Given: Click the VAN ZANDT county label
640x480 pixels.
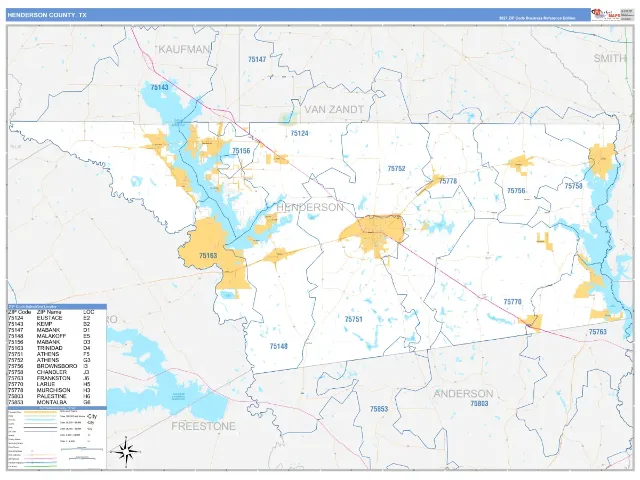Looking at the screenshot, I should coord(334,109).
